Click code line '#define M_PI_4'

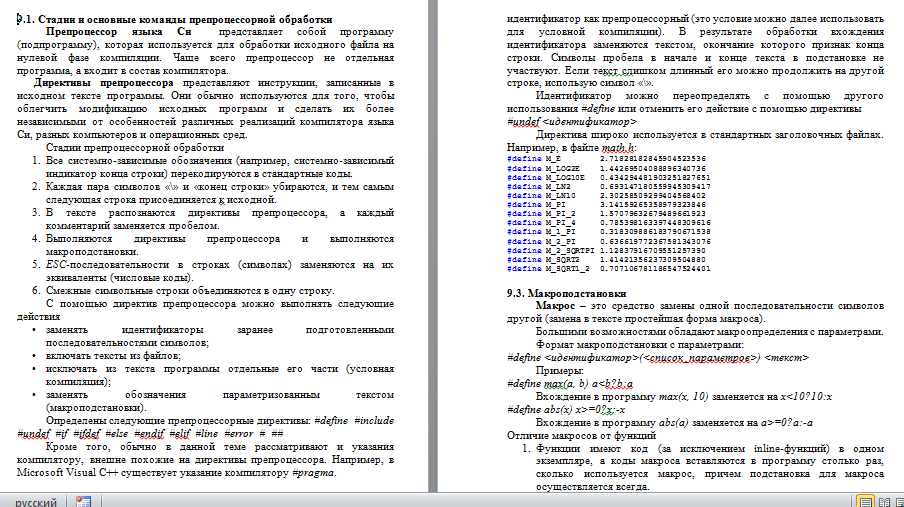point(608,223)
